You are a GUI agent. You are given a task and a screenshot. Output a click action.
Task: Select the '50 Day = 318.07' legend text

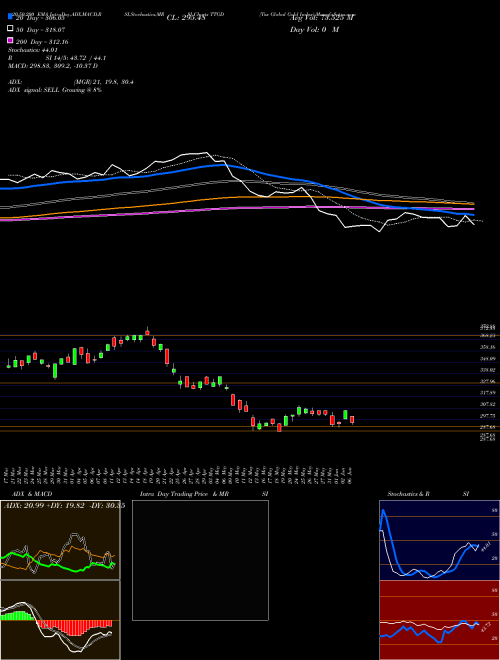[x=40, y=30]
